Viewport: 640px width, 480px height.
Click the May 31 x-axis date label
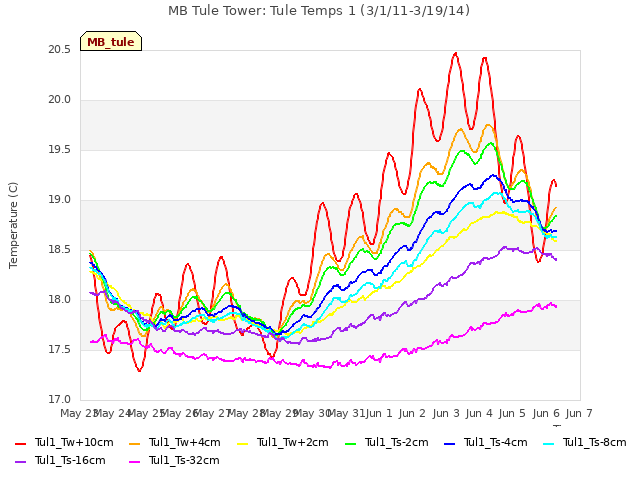(x=347, y=413)
